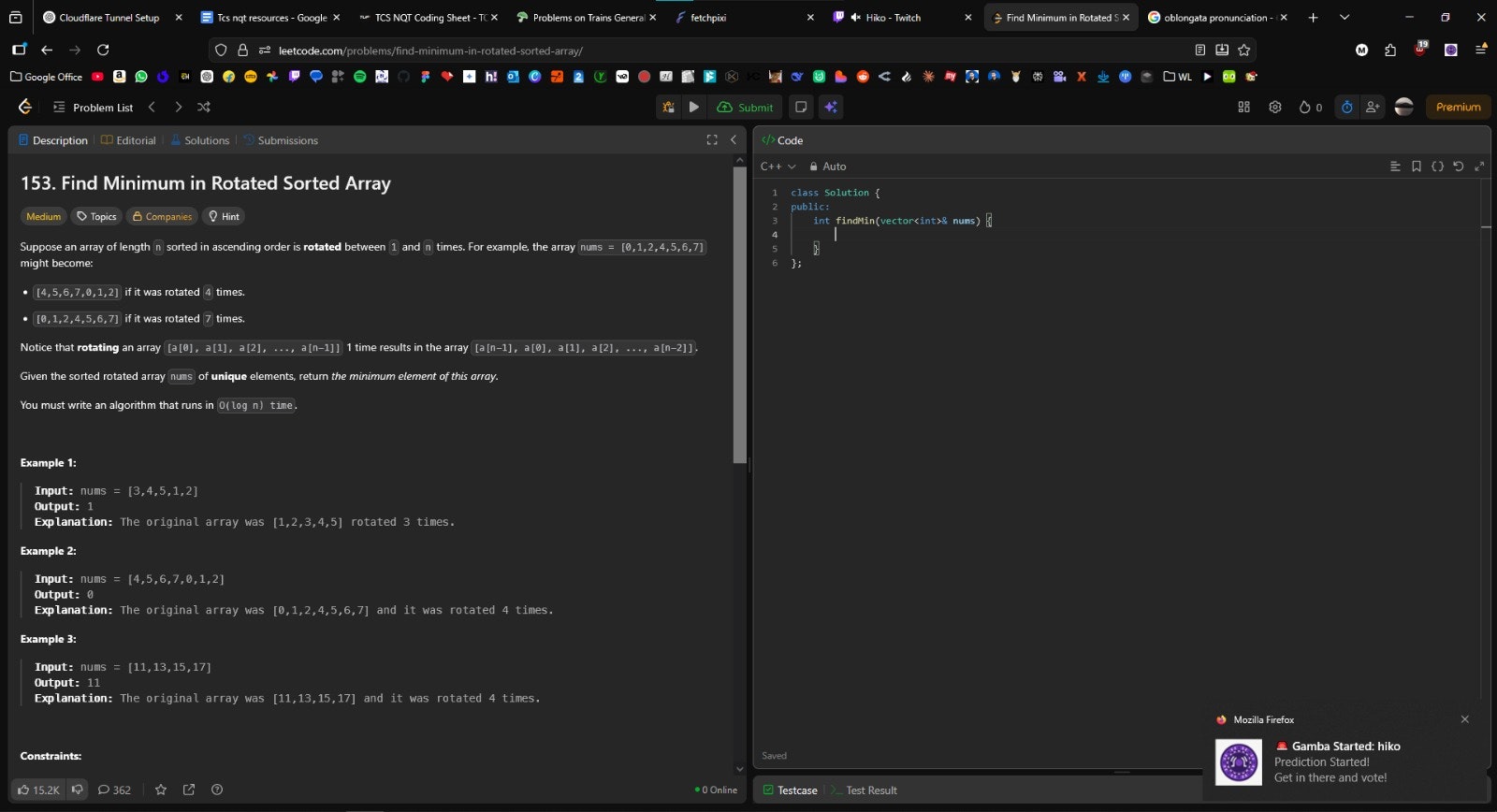
Task: Run the code with the play icon
Action: (x=693, y=108)
